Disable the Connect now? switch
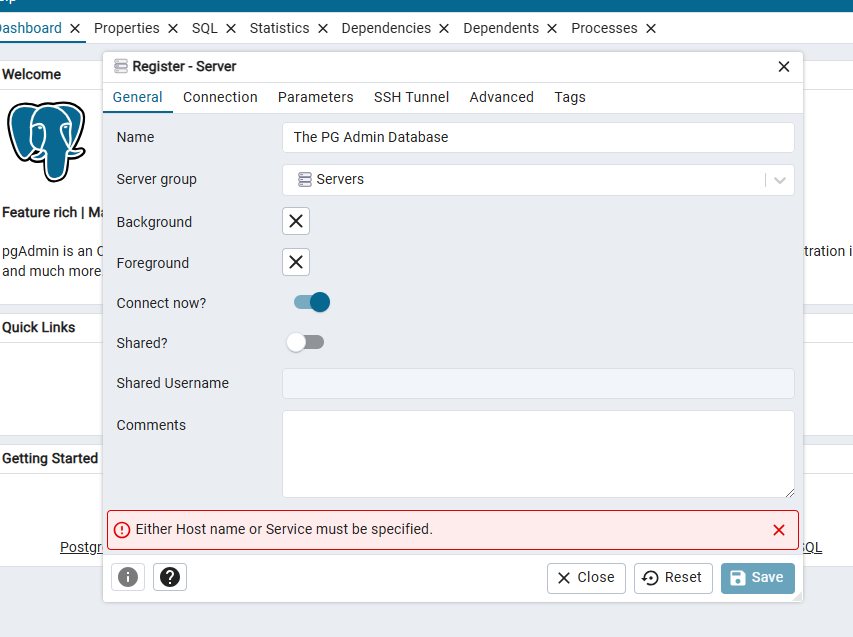Screen dimensions: 853x637 (x=311, y=302)
